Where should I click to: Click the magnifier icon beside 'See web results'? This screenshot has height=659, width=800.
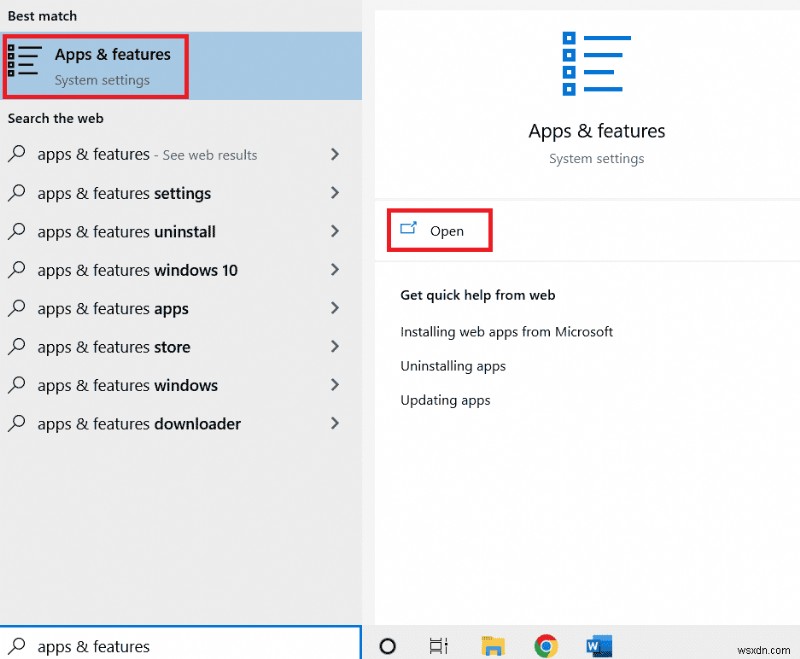(x=17, y=155)
